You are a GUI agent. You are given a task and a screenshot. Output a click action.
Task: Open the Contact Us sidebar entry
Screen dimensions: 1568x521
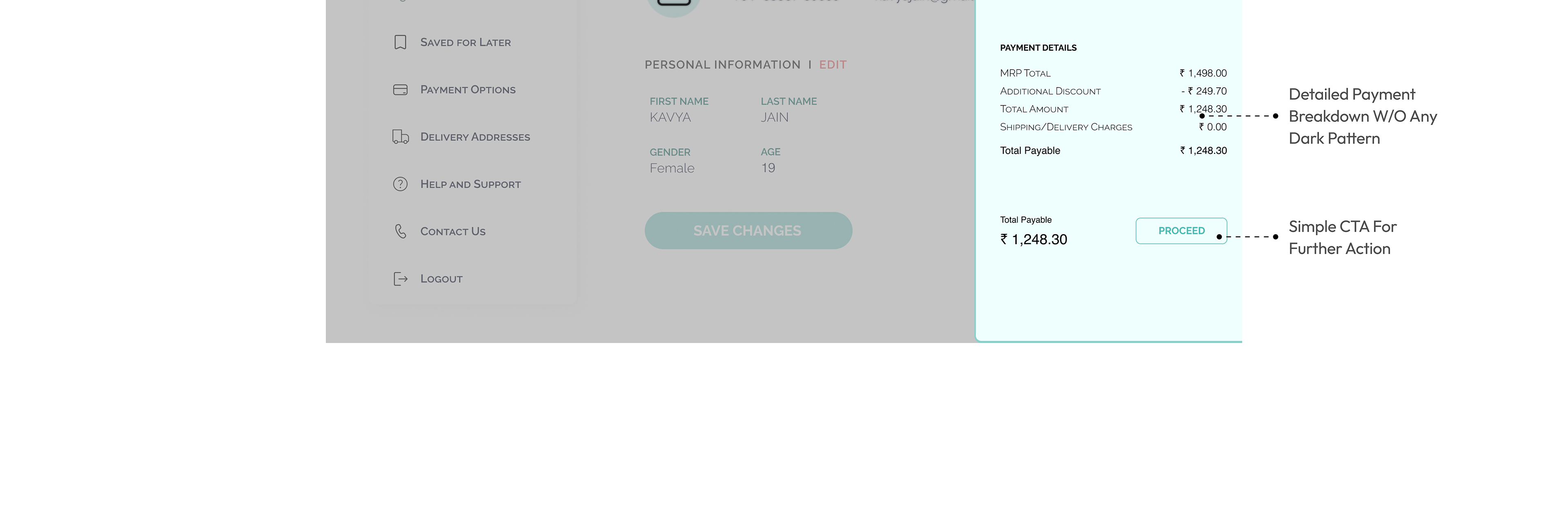click(x=452, y=231)
